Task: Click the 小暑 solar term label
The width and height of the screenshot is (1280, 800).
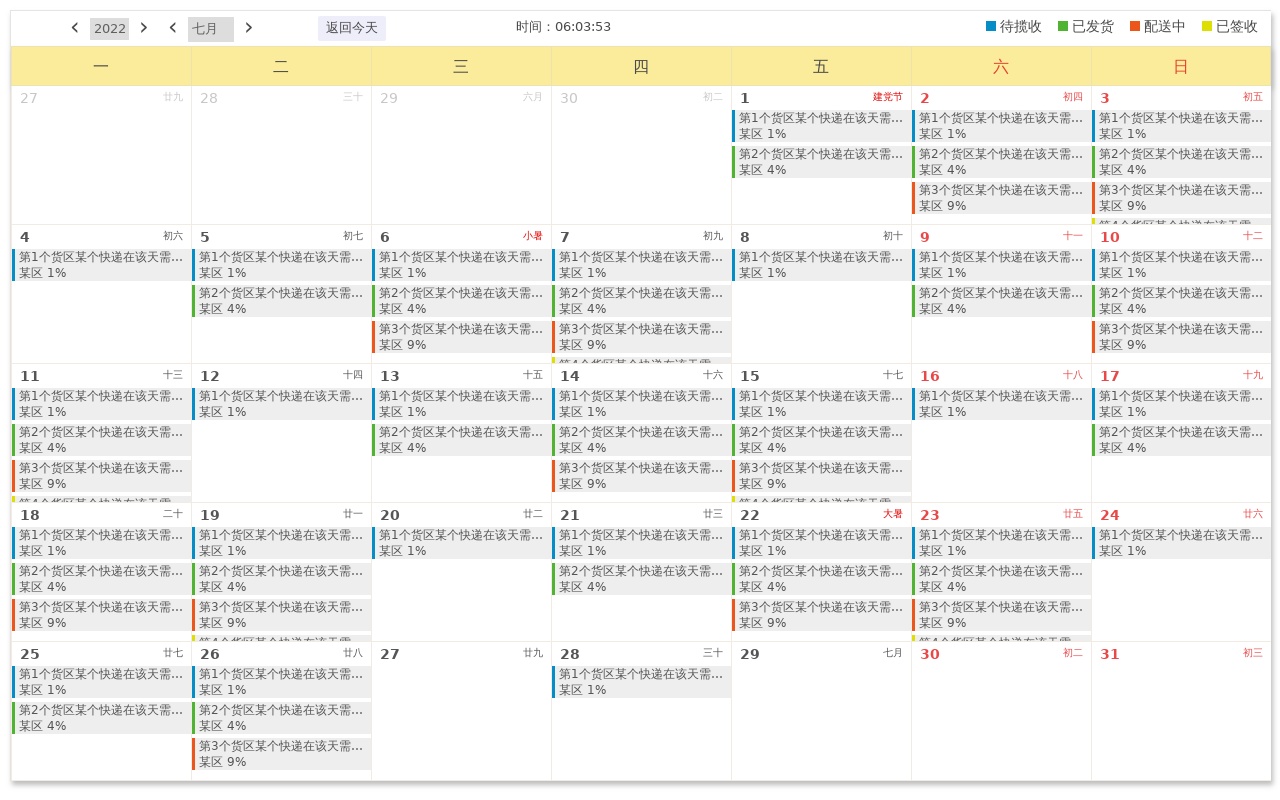Action: (x=532, y=236)
